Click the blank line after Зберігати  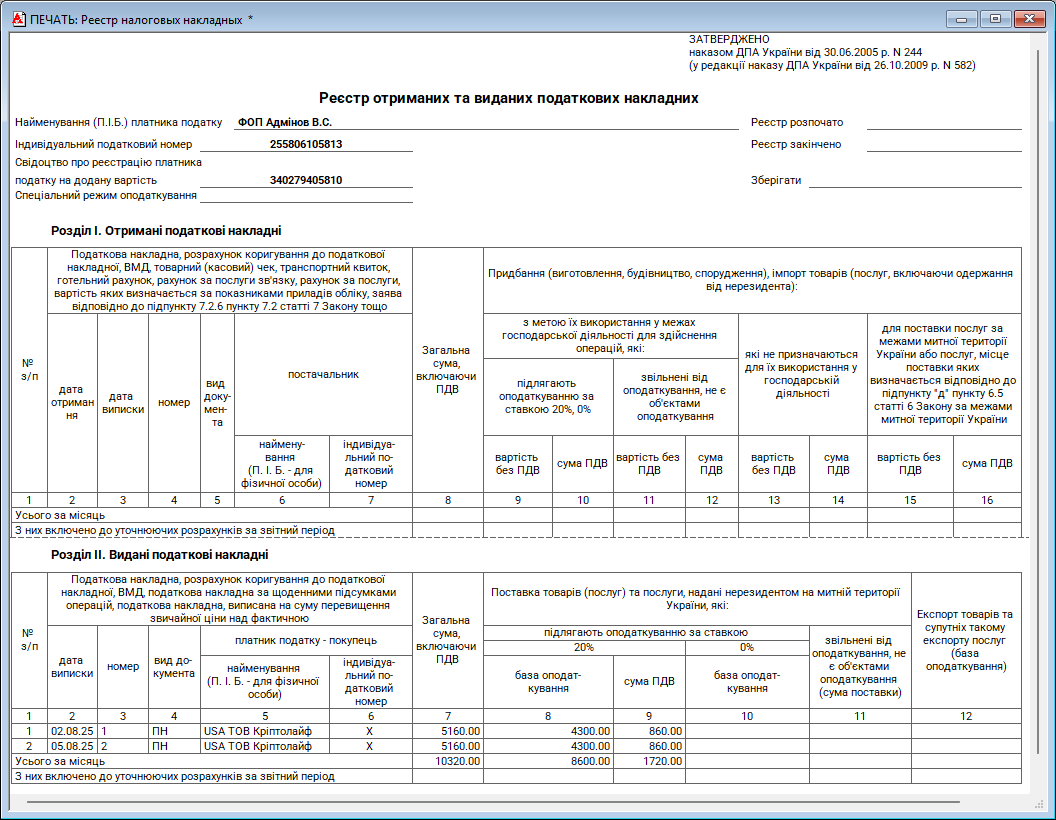tap(915, 182)
